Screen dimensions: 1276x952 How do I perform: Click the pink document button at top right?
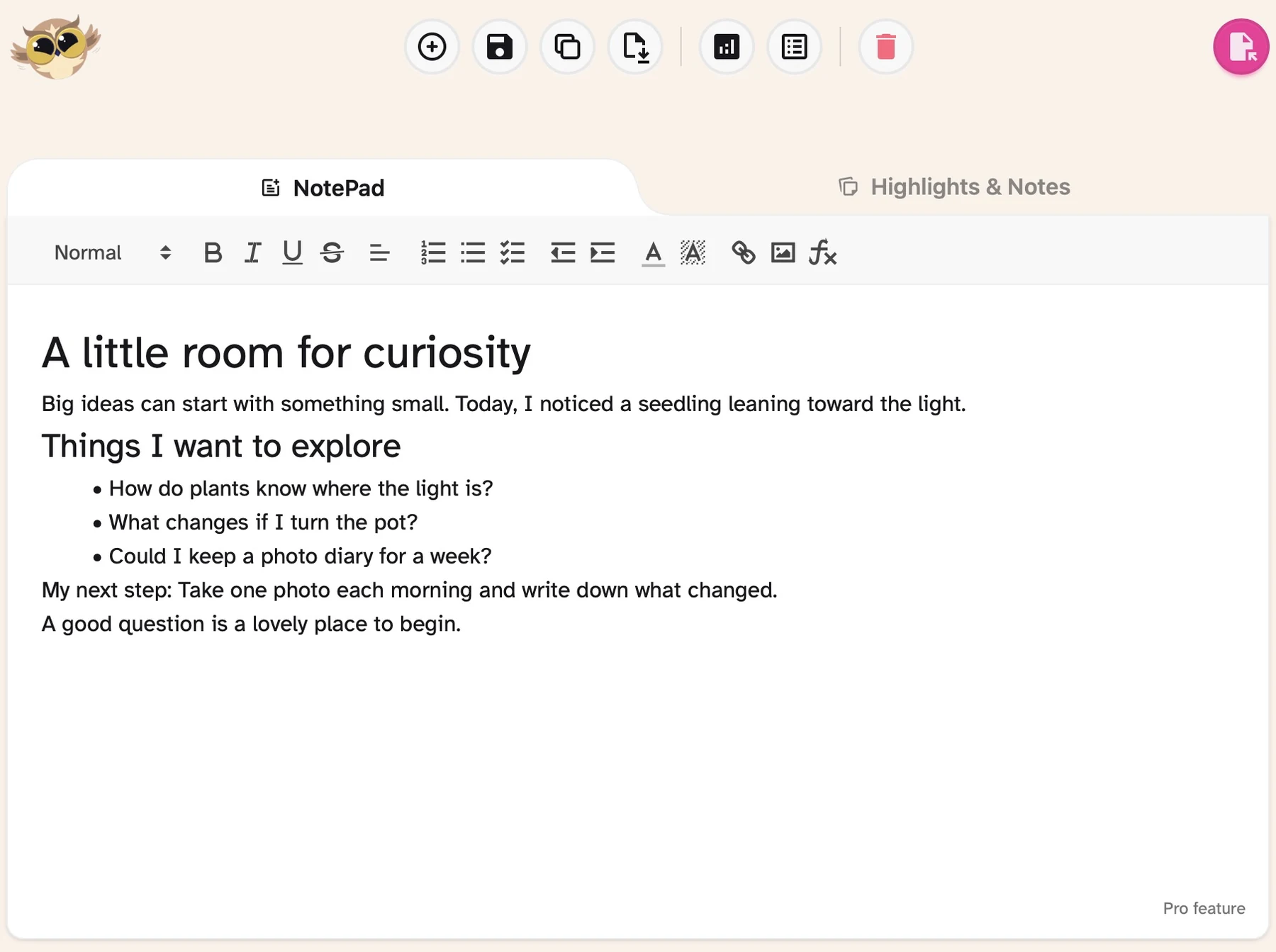(x=1241, y=47)
